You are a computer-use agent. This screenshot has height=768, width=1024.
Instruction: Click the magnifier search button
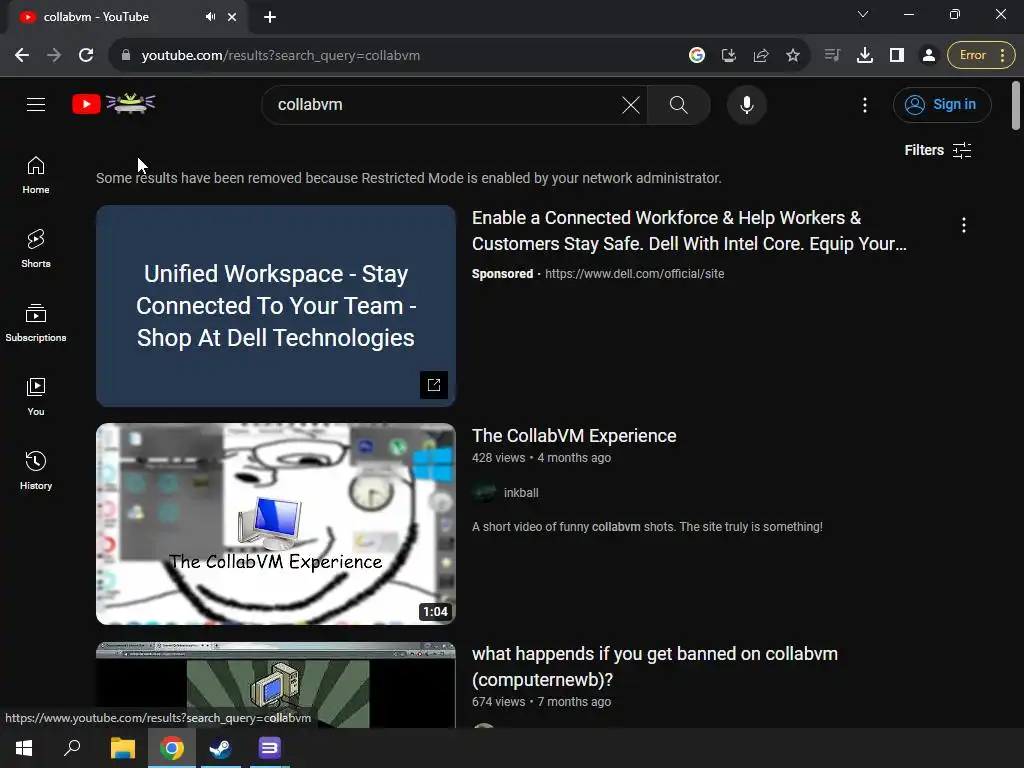679,104
